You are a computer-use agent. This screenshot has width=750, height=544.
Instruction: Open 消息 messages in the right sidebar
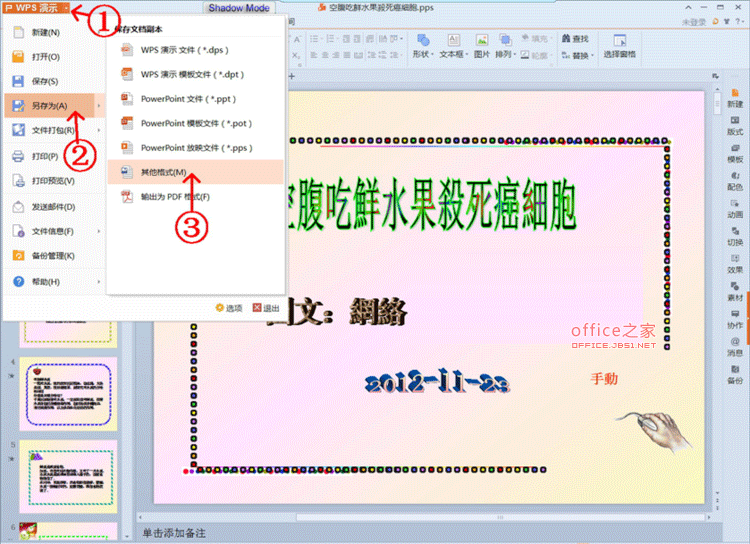point(735,347)
